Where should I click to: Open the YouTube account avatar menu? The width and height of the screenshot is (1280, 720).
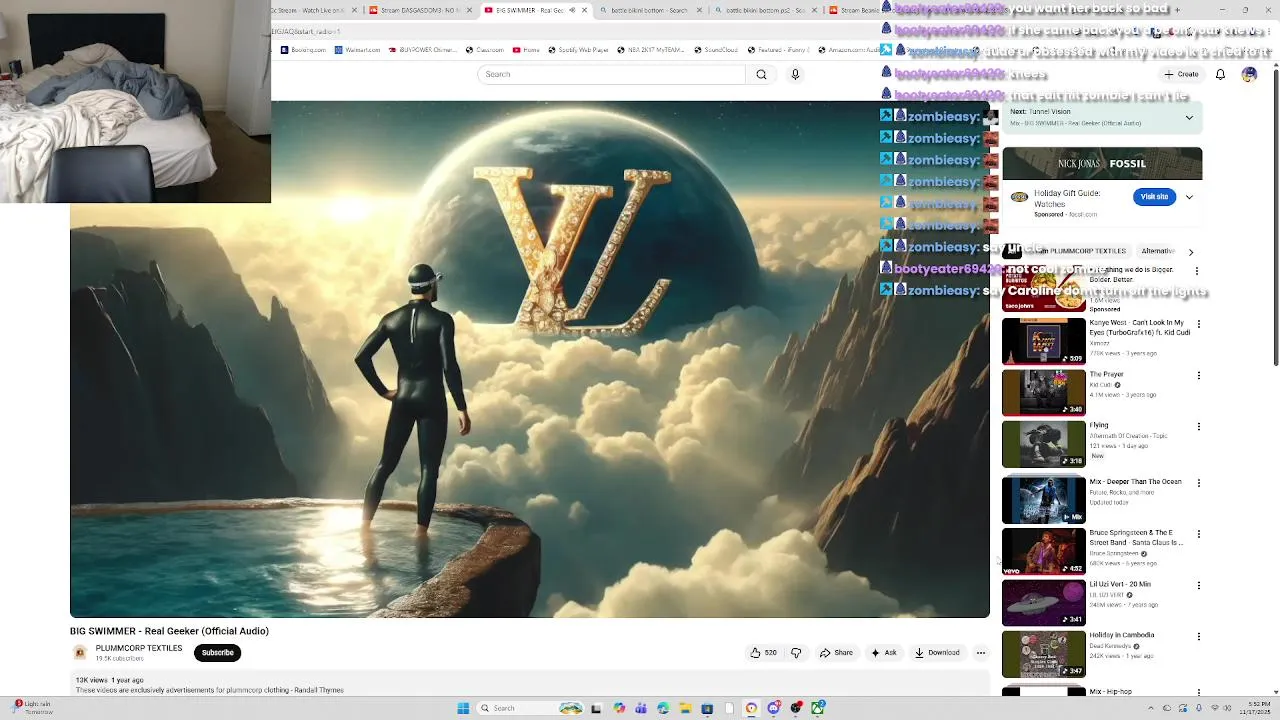click(x=1249, y=74)
